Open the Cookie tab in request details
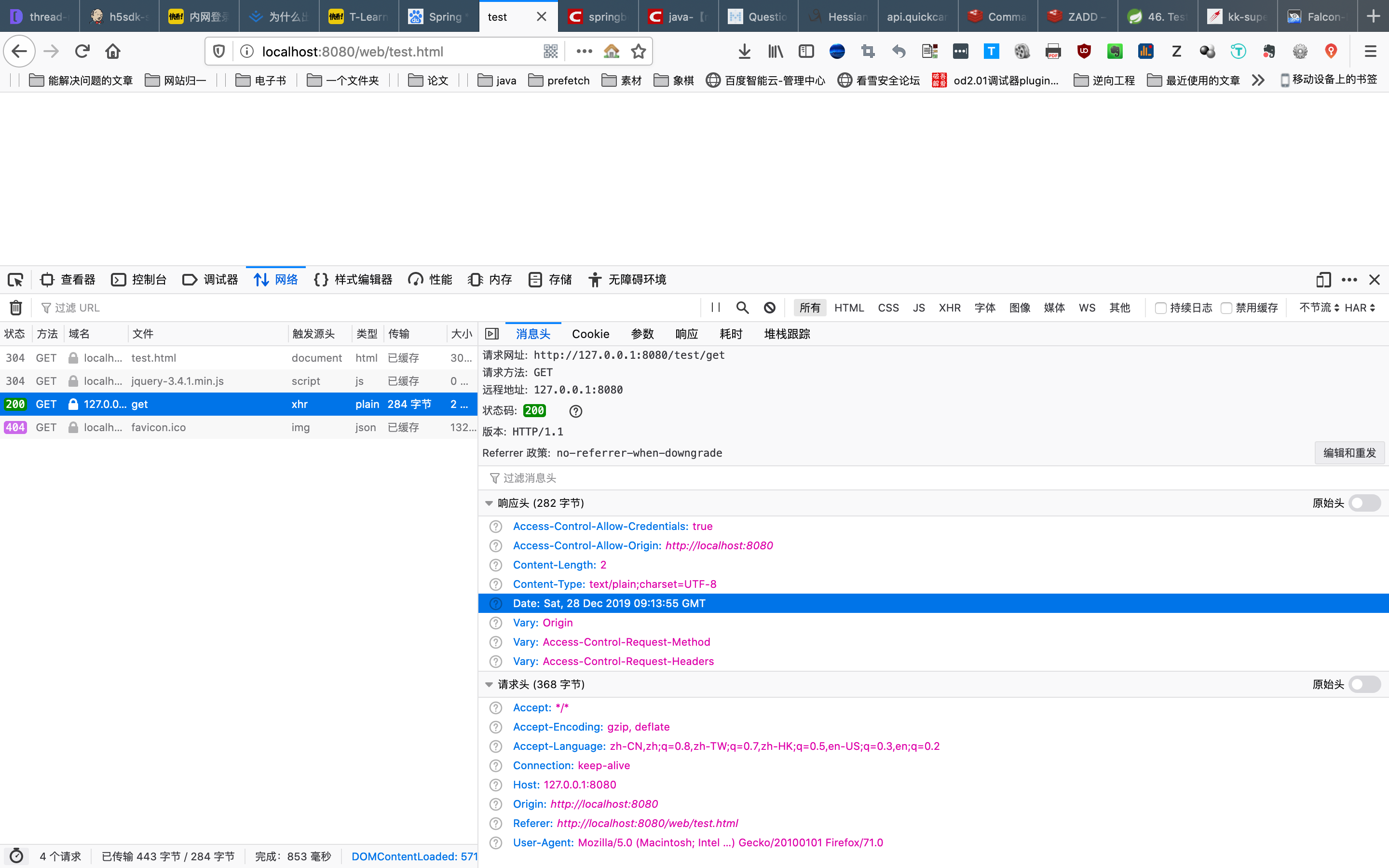 [590, 334]
